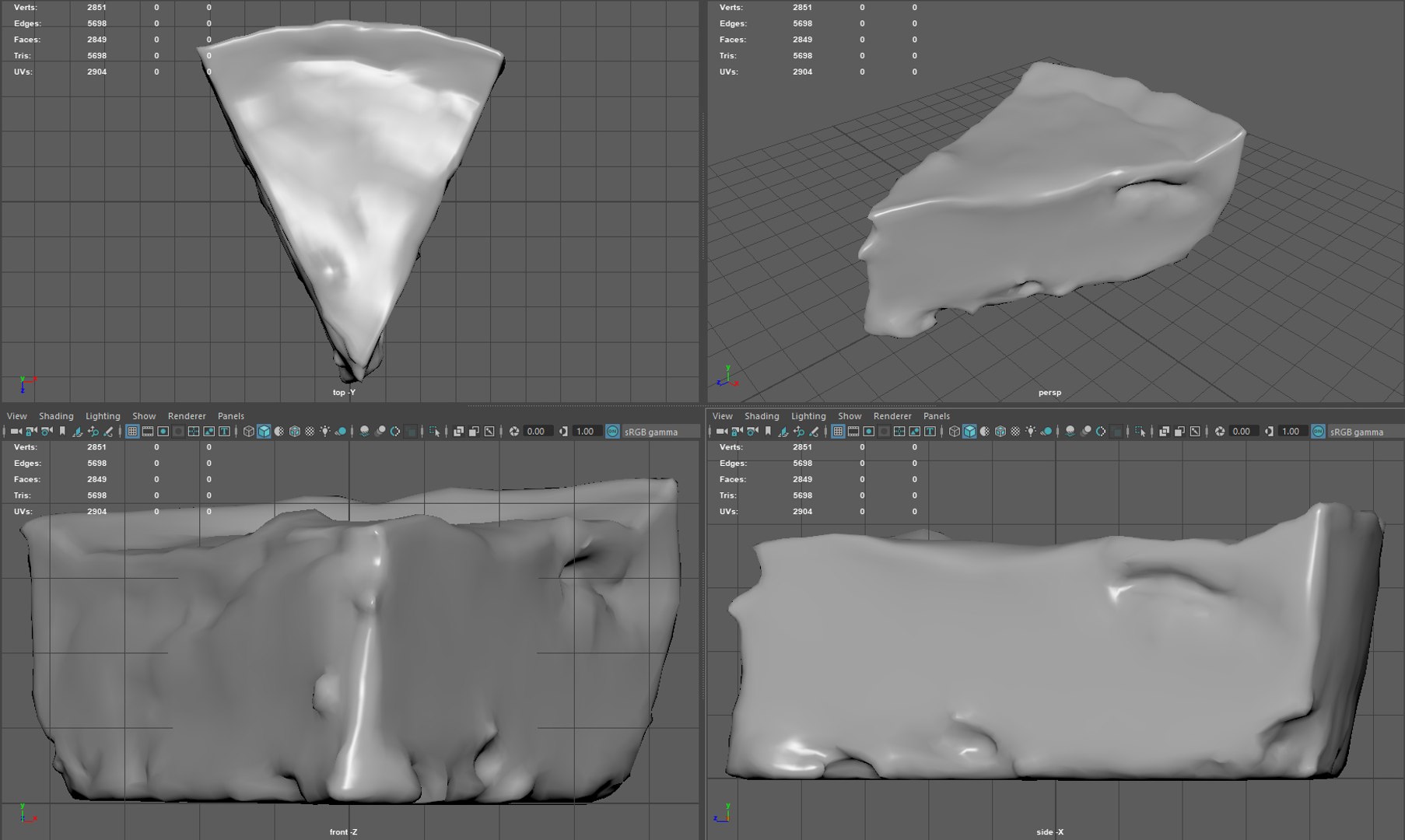Image resolution: width=1405 pixels, height=840 pixels.
Task: Click Motion Blur icon in side panel toolbar
Action: click(x=1086, y=432)
